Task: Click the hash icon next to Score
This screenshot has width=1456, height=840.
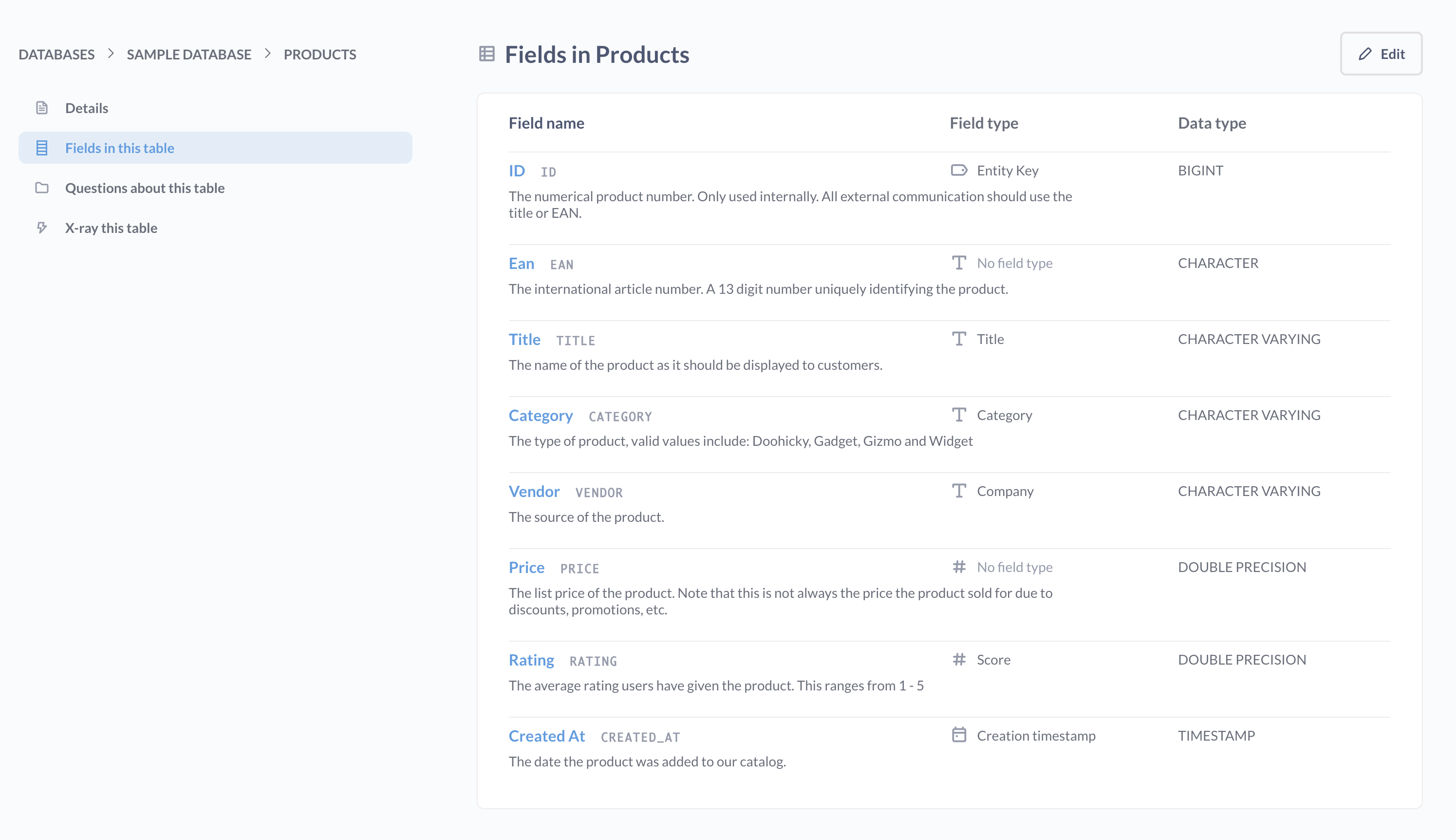Action: pyautogui.click(x=958, y=659)
